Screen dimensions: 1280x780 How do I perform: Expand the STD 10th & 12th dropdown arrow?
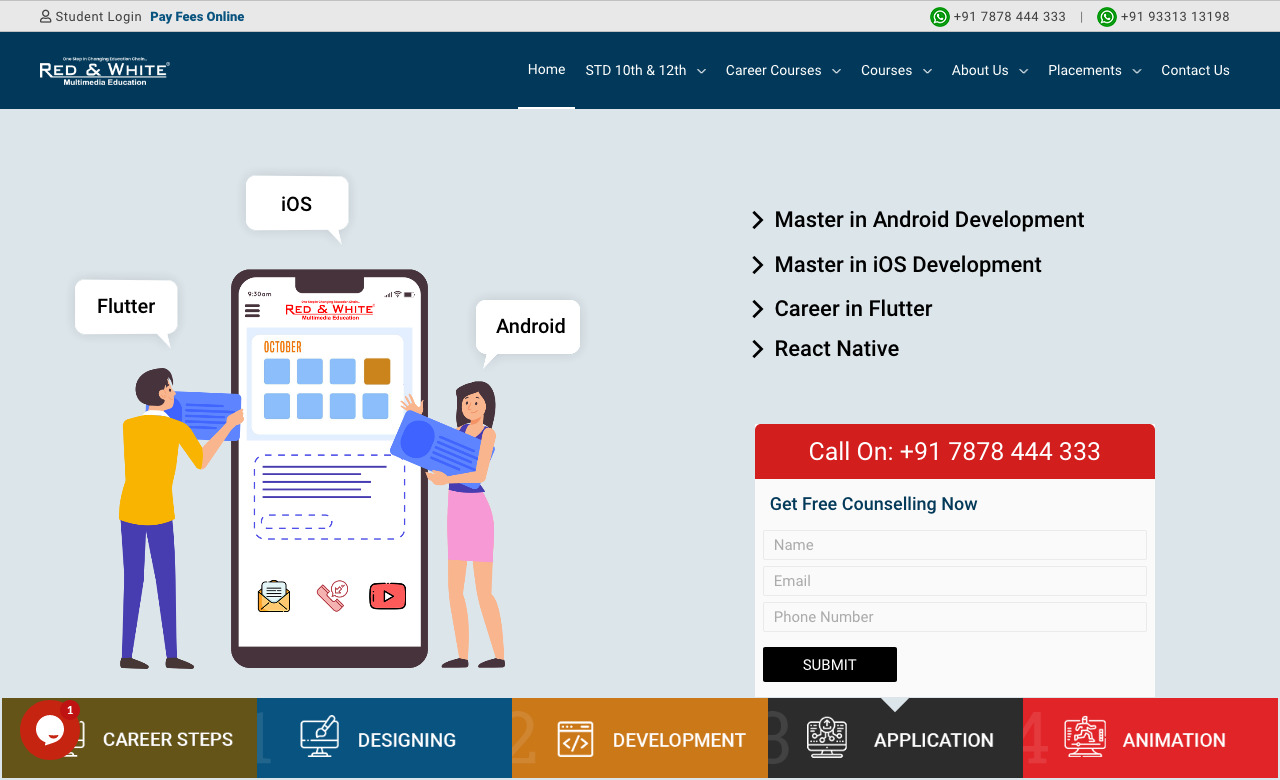(701, 71)
